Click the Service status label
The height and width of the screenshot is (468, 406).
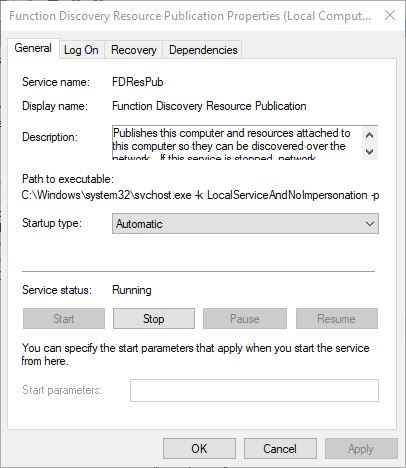pyautogui.click(x=57, y=290)
